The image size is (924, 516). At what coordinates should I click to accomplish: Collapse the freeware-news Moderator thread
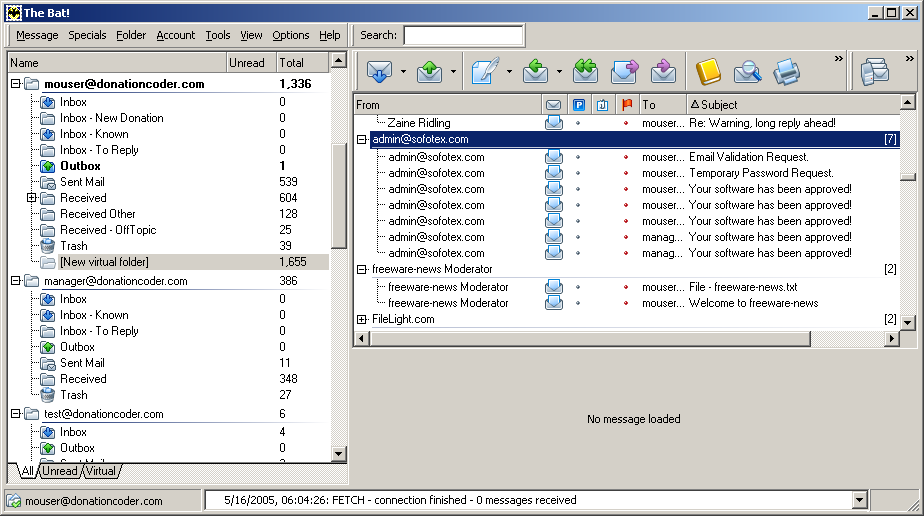[x=362, y=269]
